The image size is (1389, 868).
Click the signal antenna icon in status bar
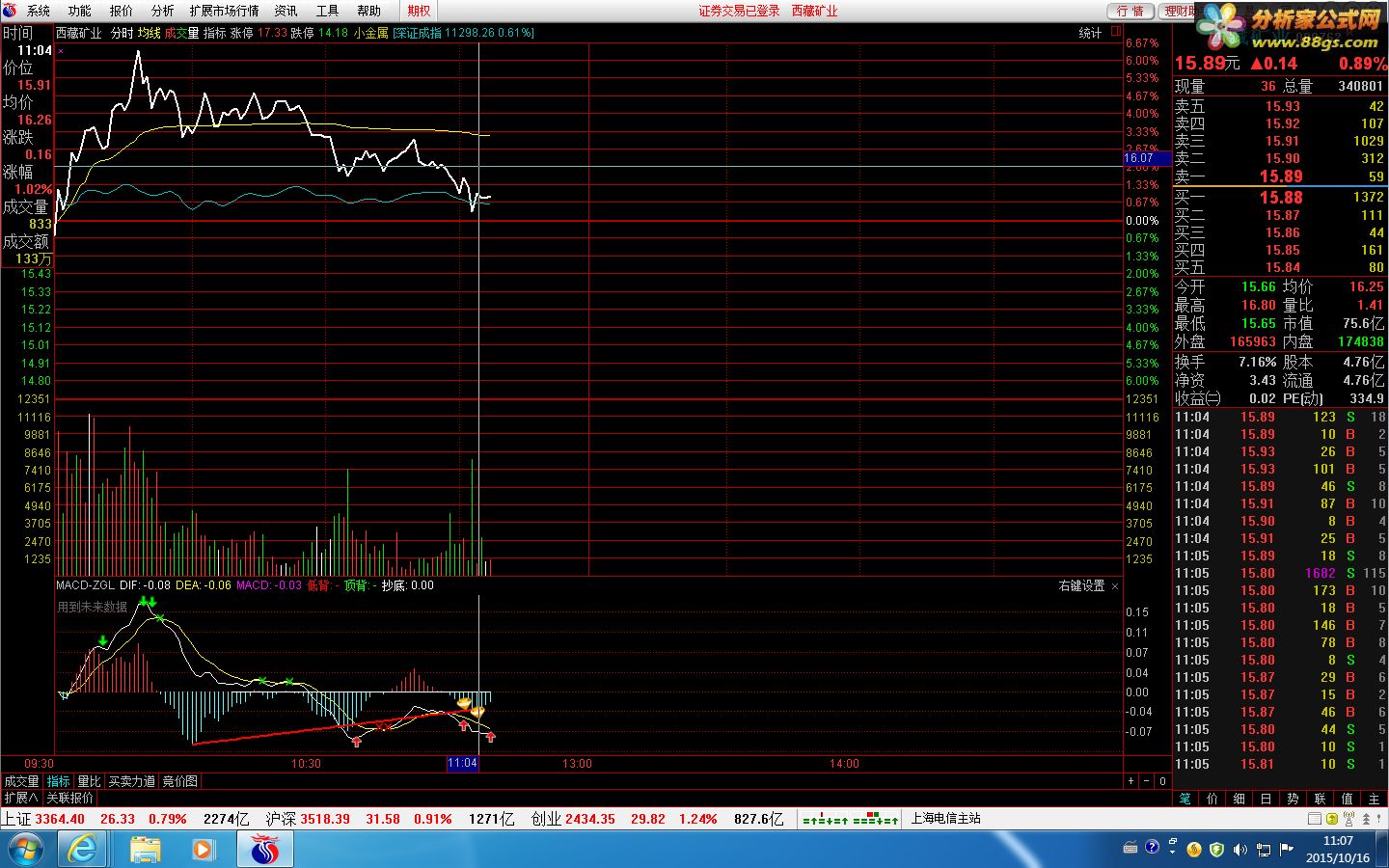[x=1348, y=819]
